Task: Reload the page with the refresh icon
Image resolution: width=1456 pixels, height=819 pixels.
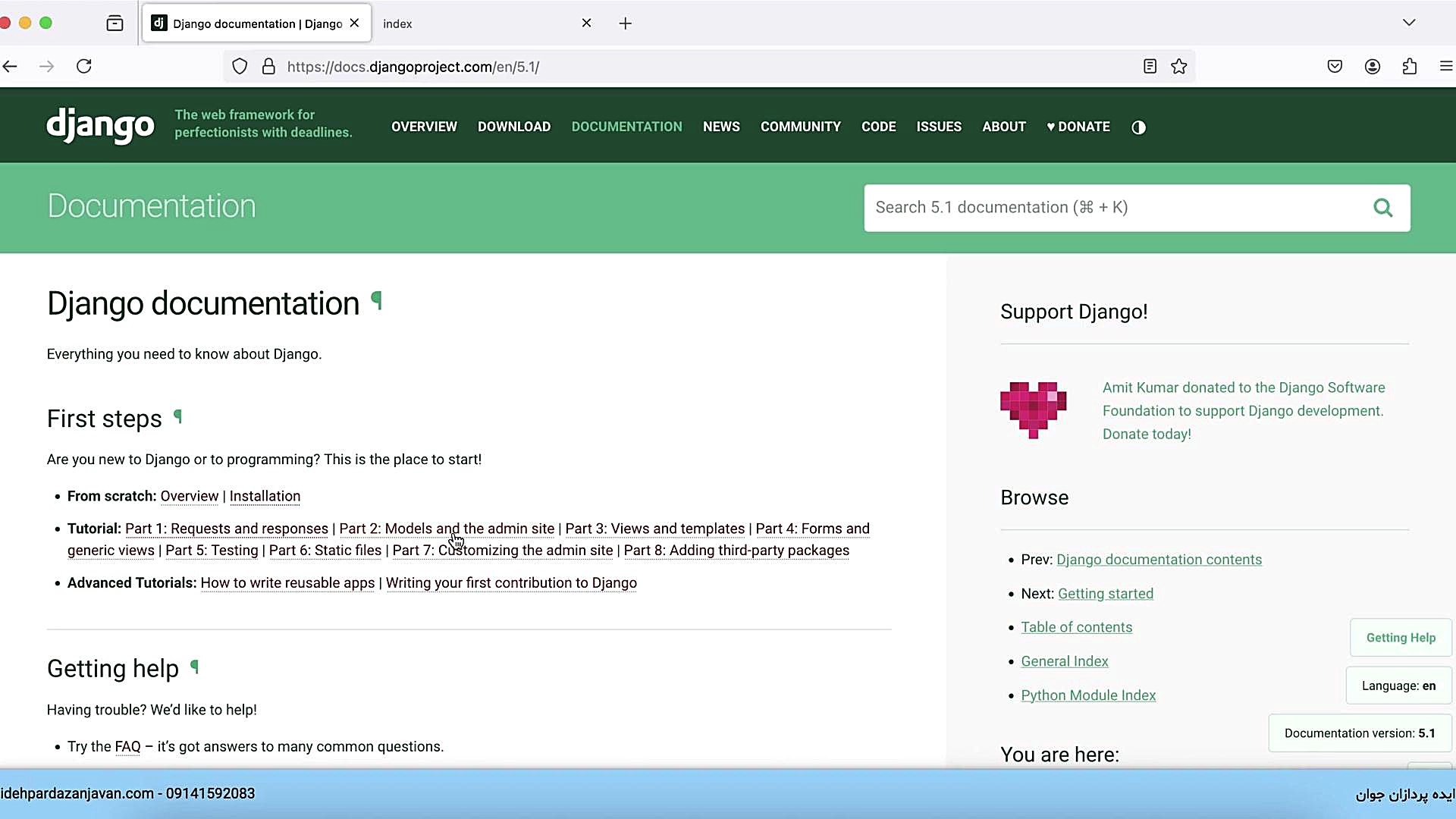Action: coord(84,67)
